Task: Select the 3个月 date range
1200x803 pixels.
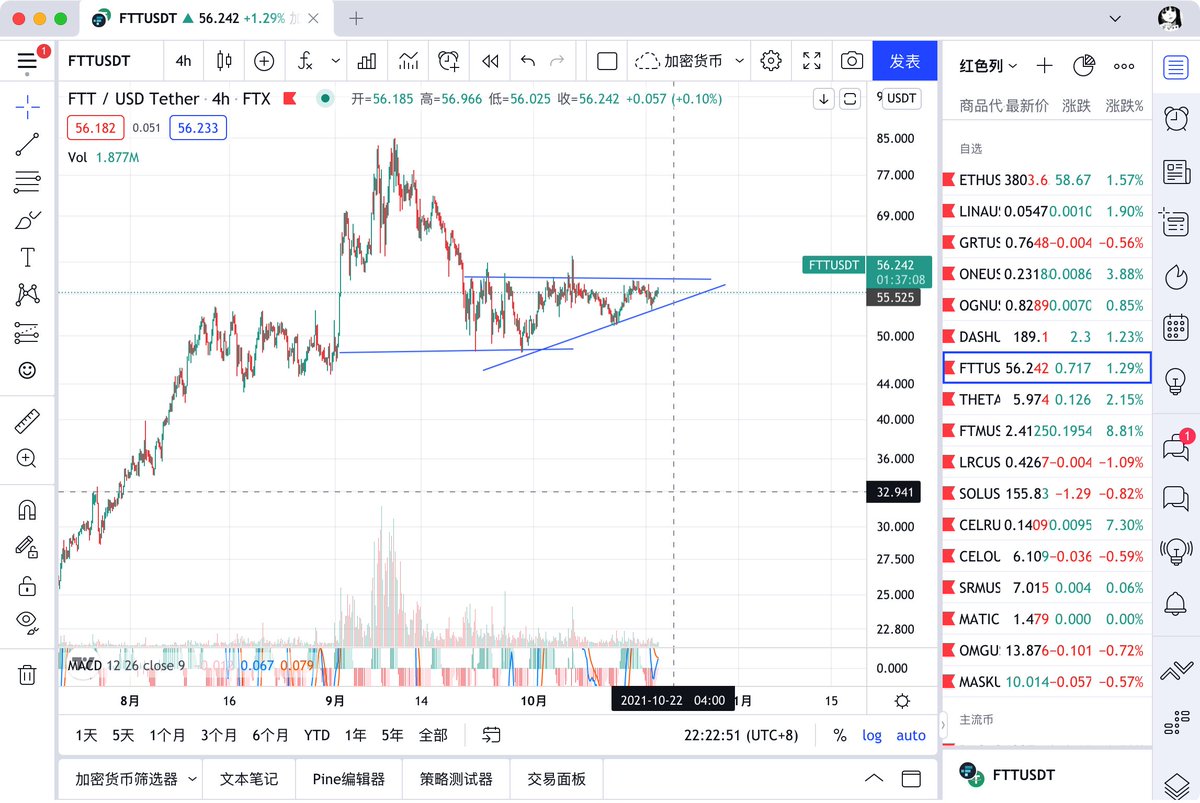Action: coord(219,735)
